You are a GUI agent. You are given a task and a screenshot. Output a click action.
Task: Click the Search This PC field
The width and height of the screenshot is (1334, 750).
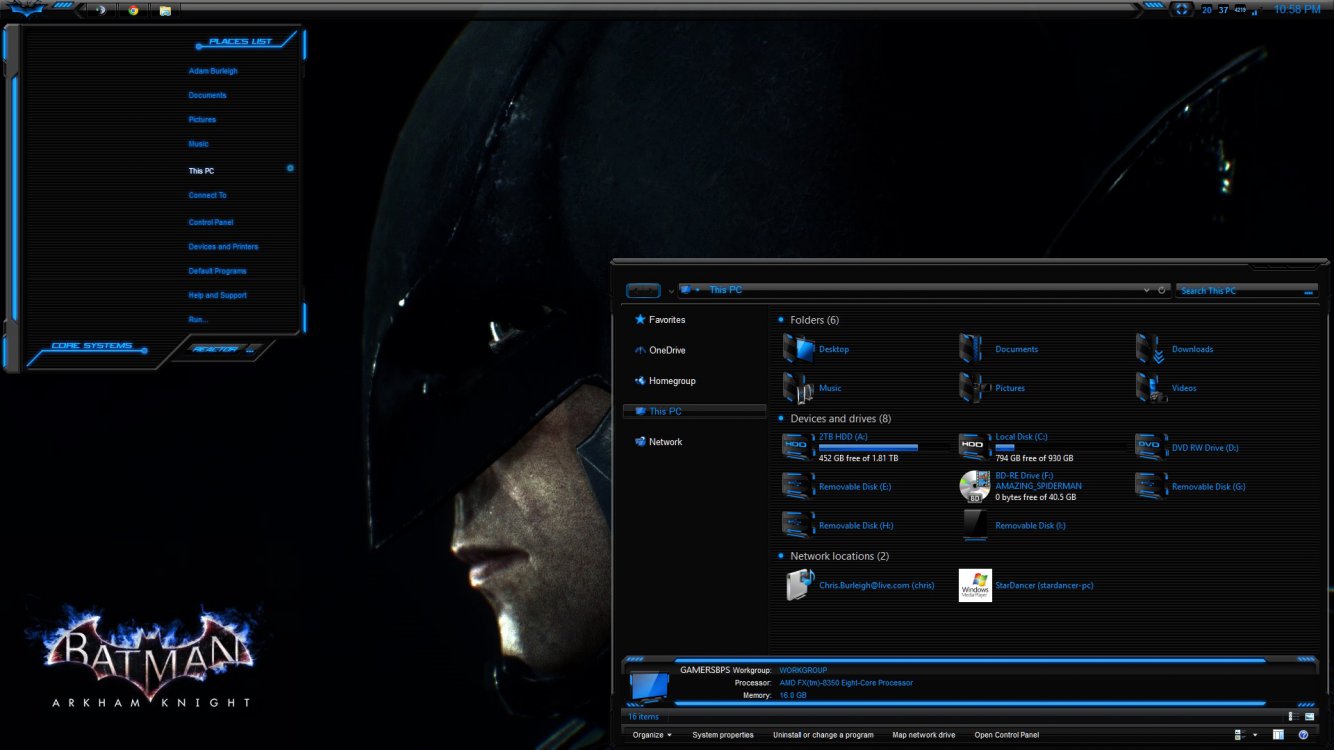point(1245,291)
